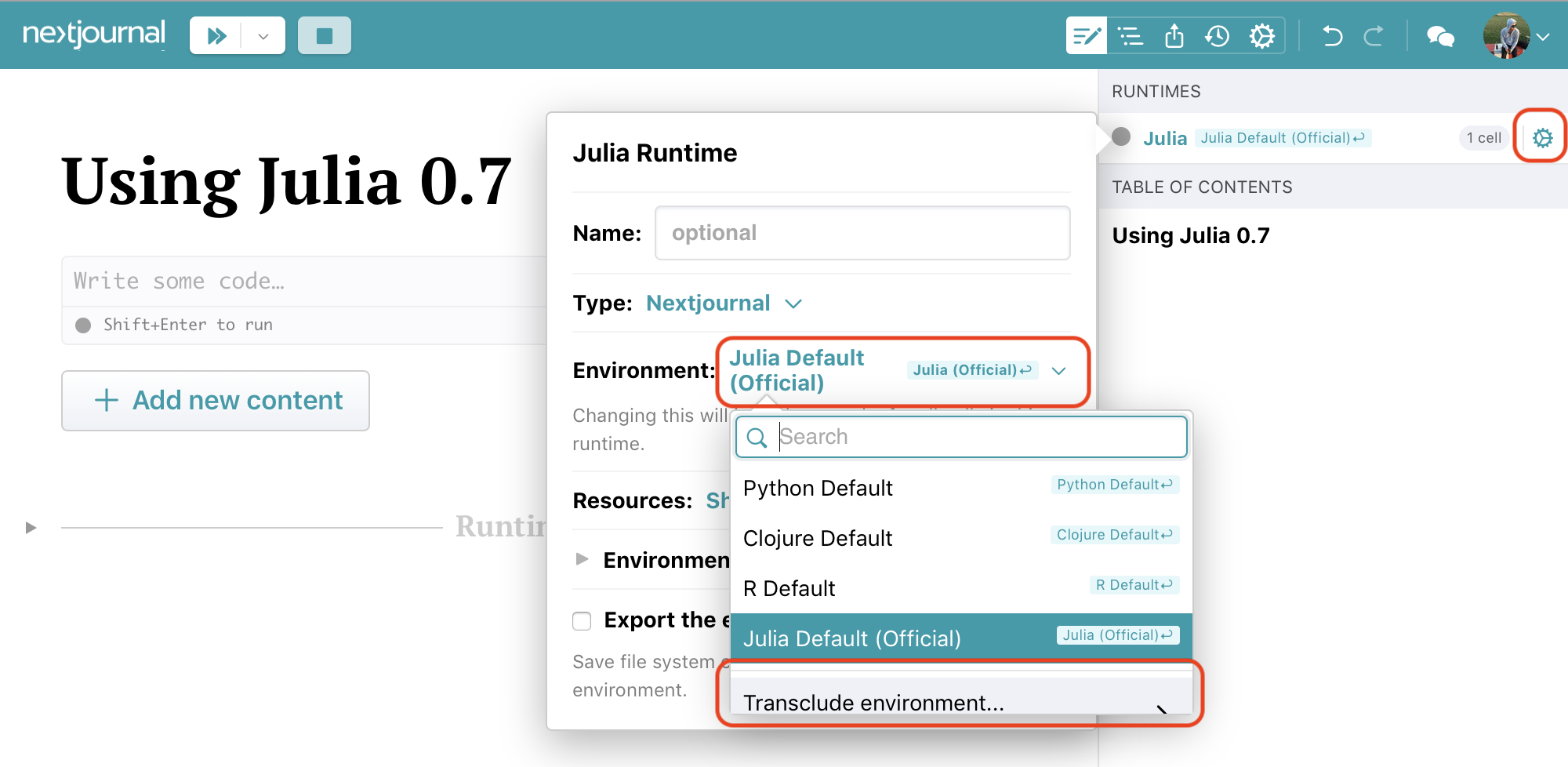Click the RUNTIMES sidebar header
This screenshot has width=1568, height=767.
(1156, 92)
